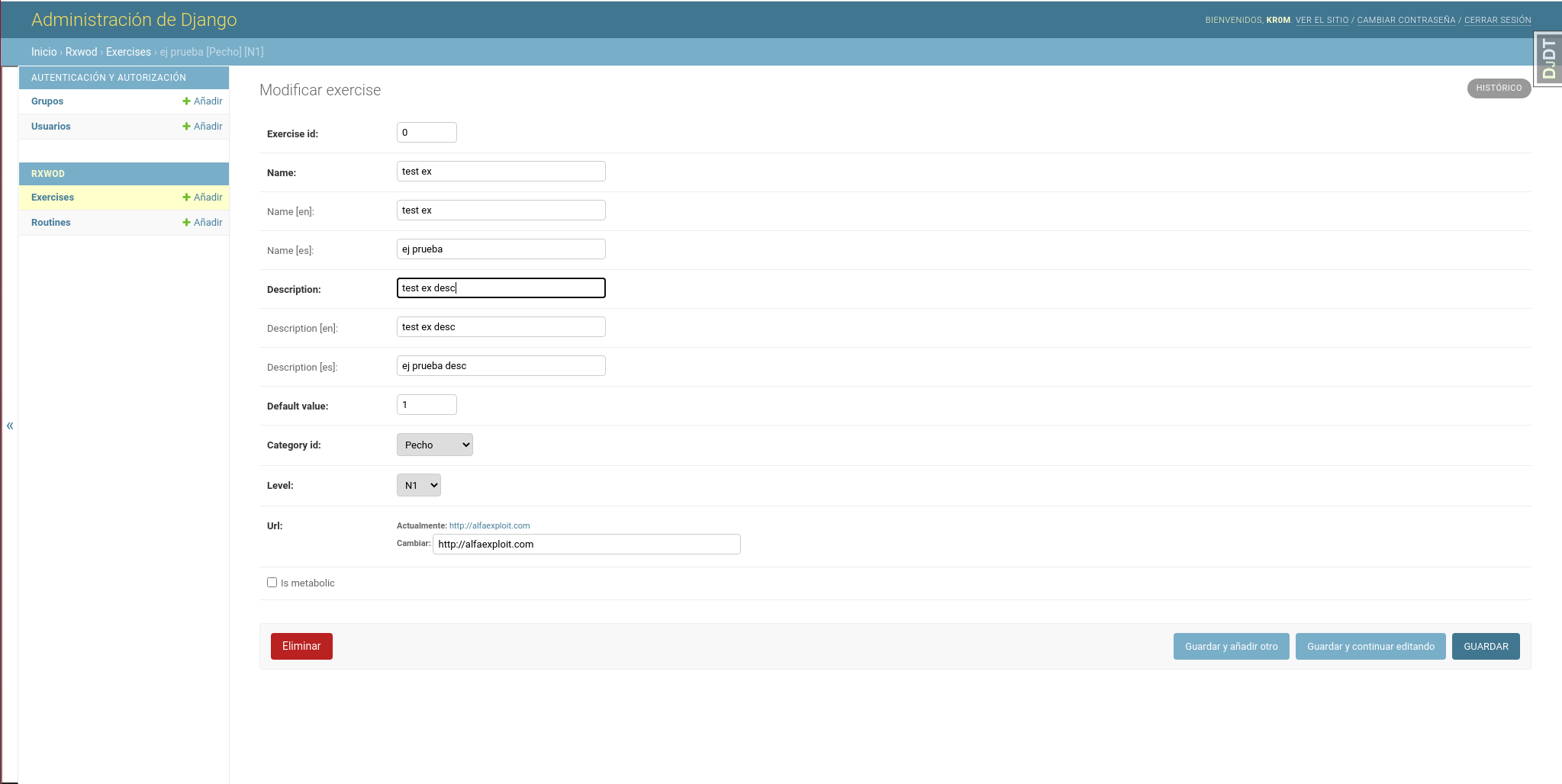Open the DjDT debug toolbar handle
Viewport: 1562px width, 784px height.
(x=1548, y=59)
